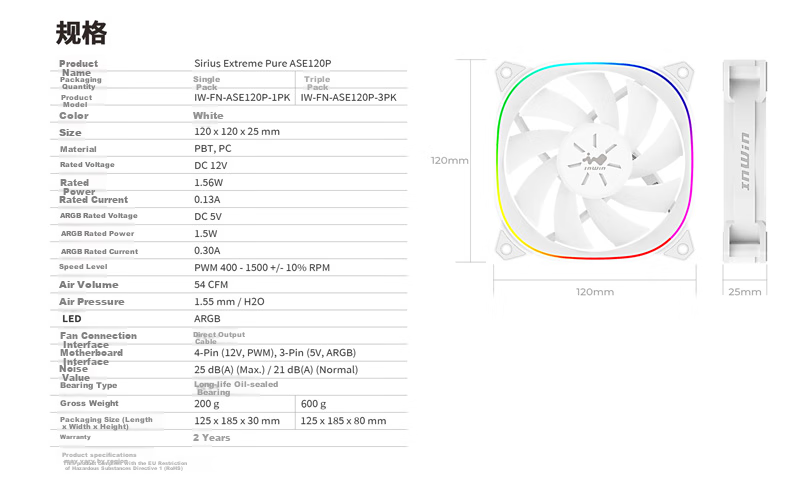The width and height of the screenshot is (790, 487).
Task: Click the RoHS footnote text
Action: point(125,466)
